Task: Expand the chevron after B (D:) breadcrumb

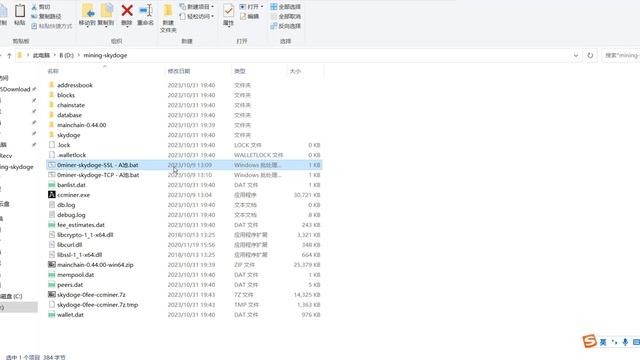Action: click(x=78, y=56)
